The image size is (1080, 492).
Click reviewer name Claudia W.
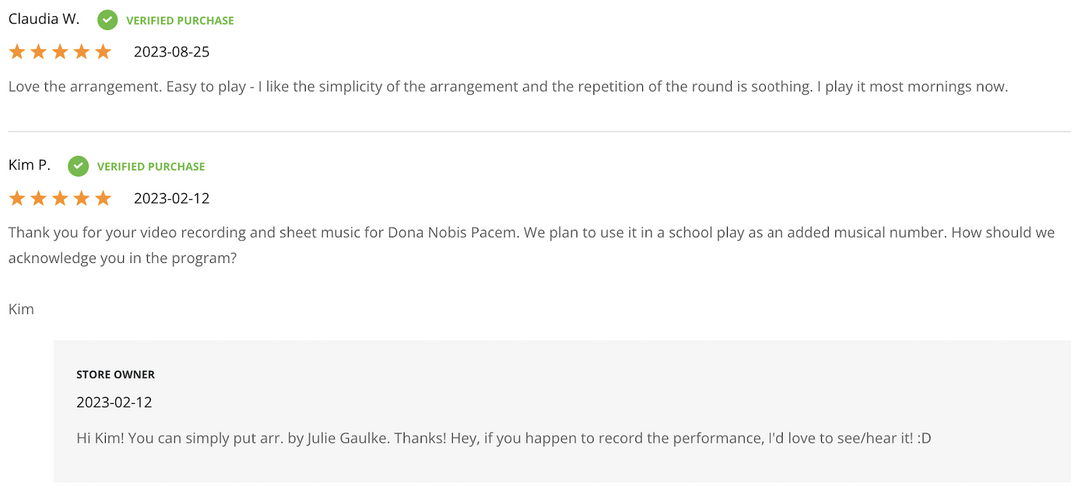pyautogui.click(x=44, y=19)
